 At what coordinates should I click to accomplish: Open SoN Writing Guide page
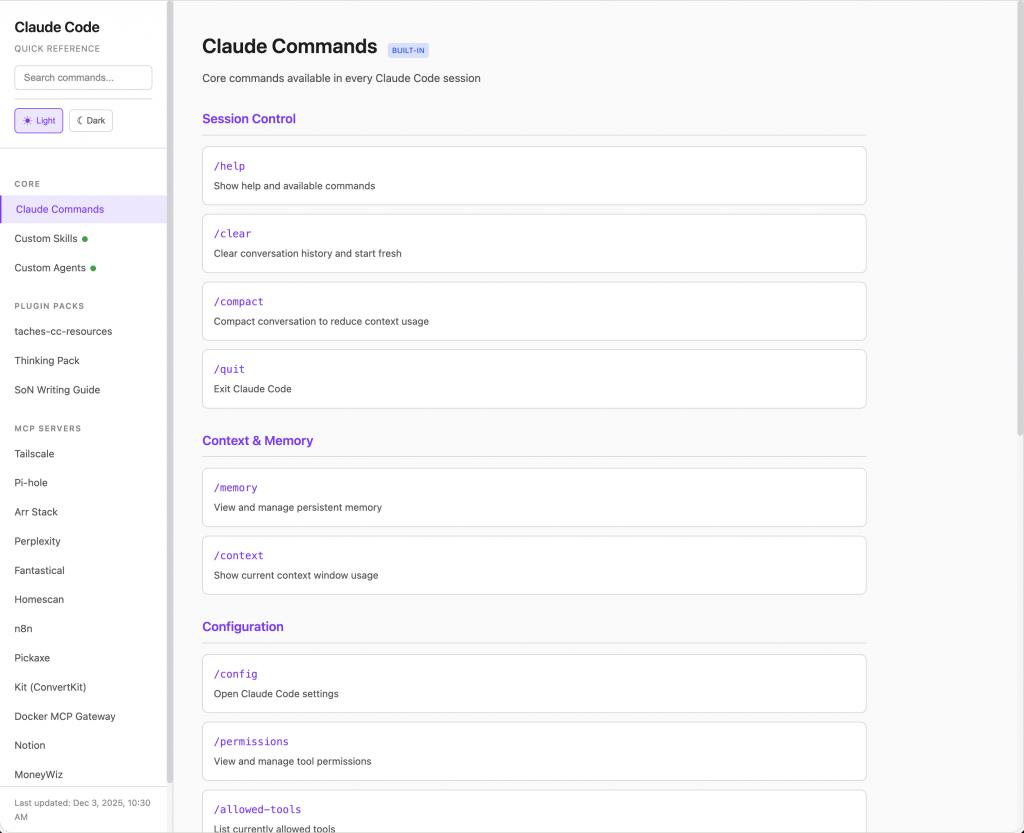coord(57,390)
